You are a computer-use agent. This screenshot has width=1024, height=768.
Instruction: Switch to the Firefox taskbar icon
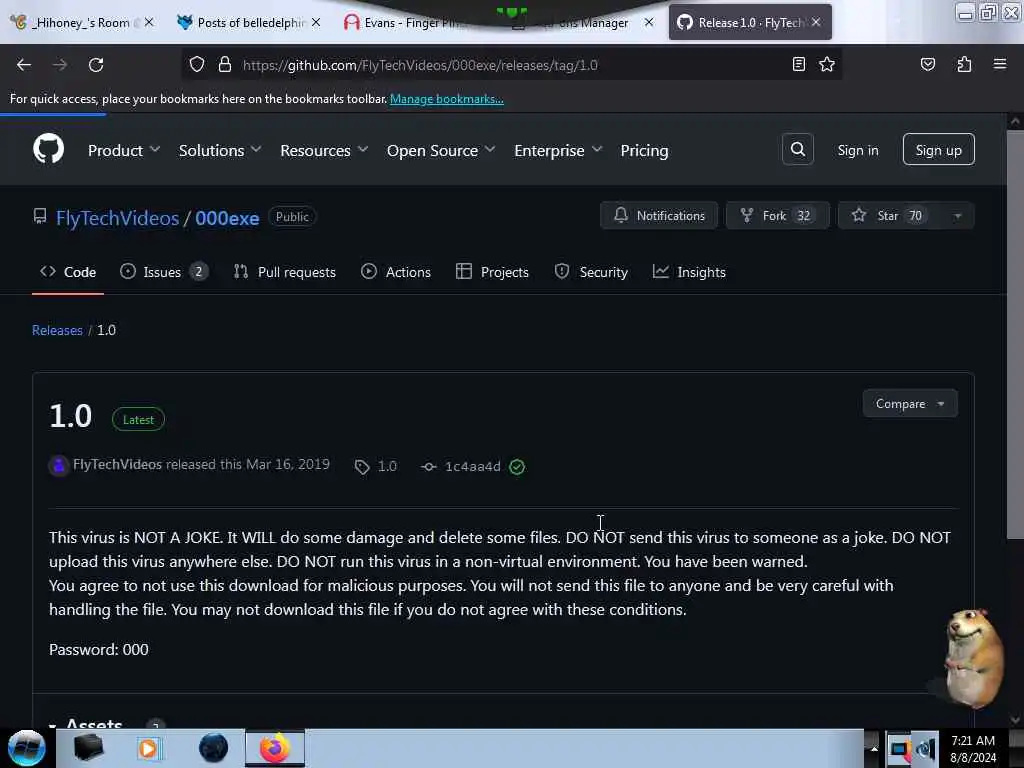coord(275,748)
